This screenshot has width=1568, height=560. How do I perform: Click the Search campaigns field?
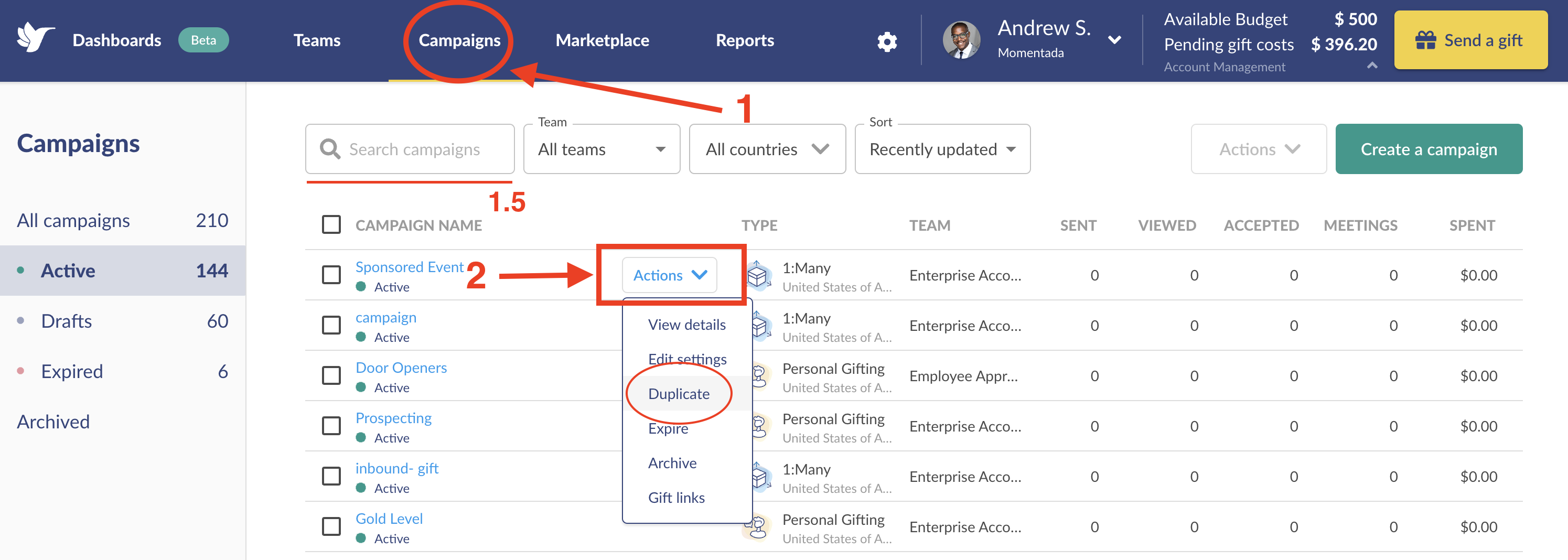(410, 149)
